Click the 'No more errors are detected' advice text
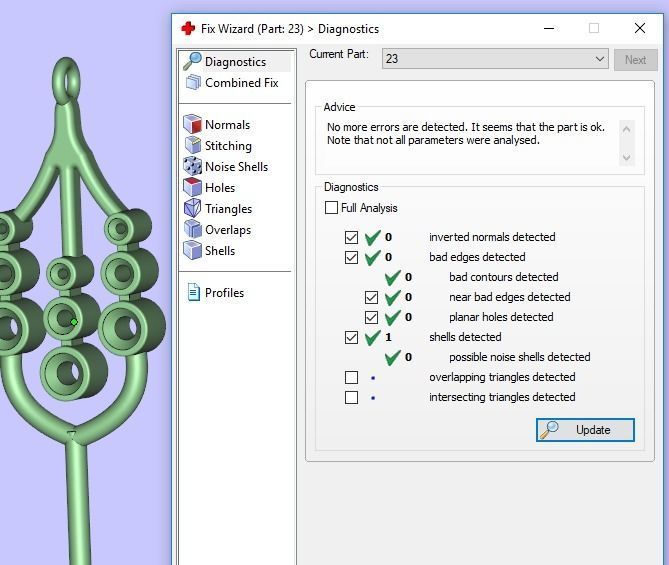Viewport: 669px width, 565px height. [x=465, y=134]
